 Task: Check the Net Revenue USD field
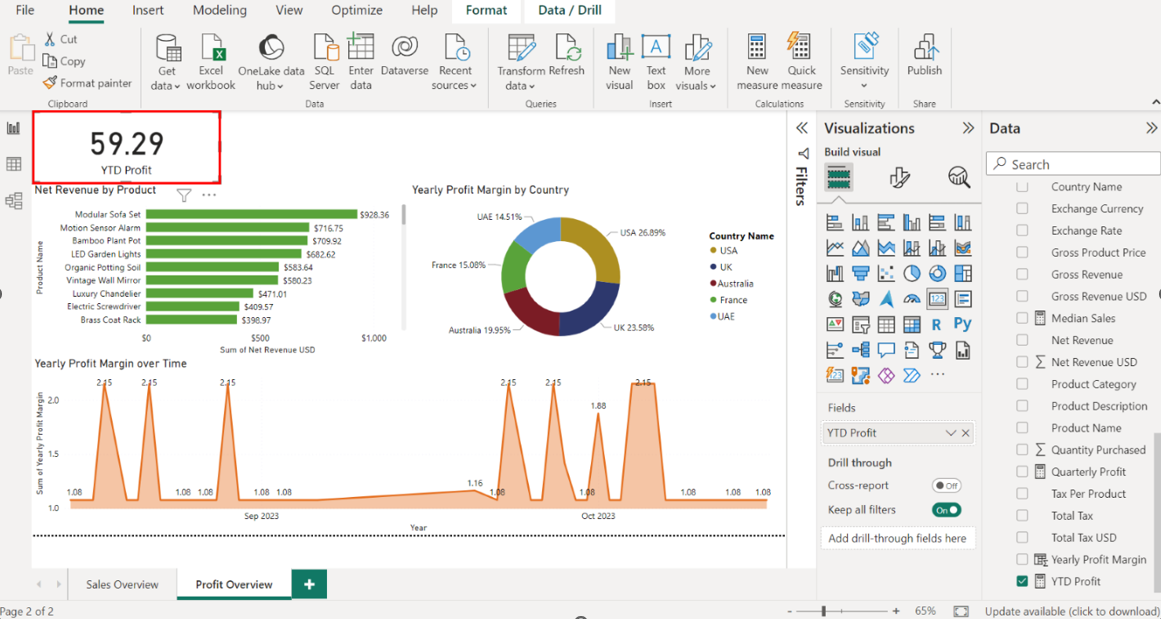click(x=1022, y=362)
